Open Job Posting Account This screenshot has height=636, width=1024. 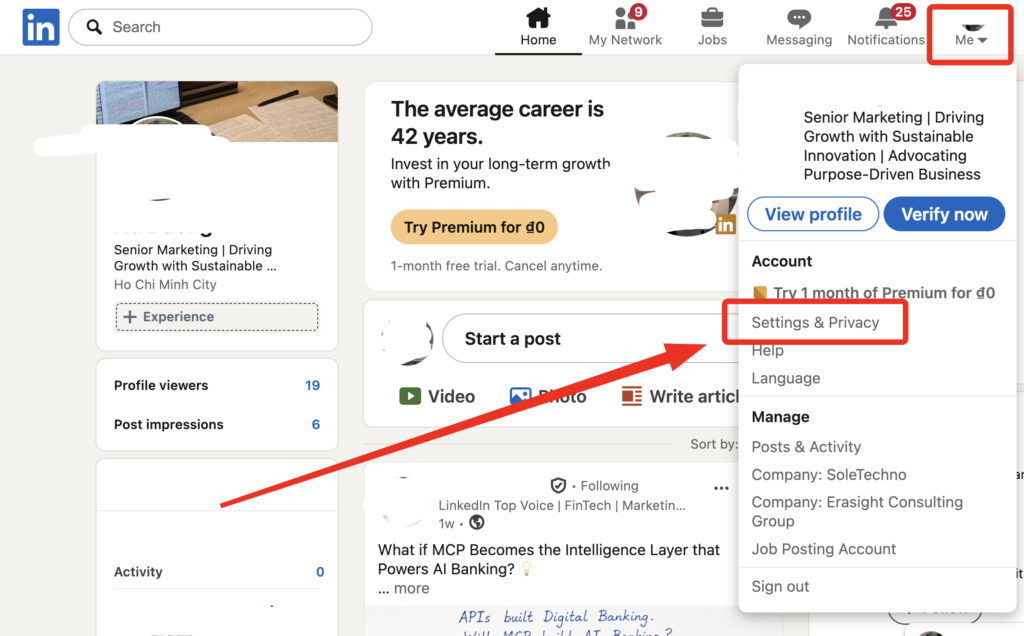click(x=824, y=549)
